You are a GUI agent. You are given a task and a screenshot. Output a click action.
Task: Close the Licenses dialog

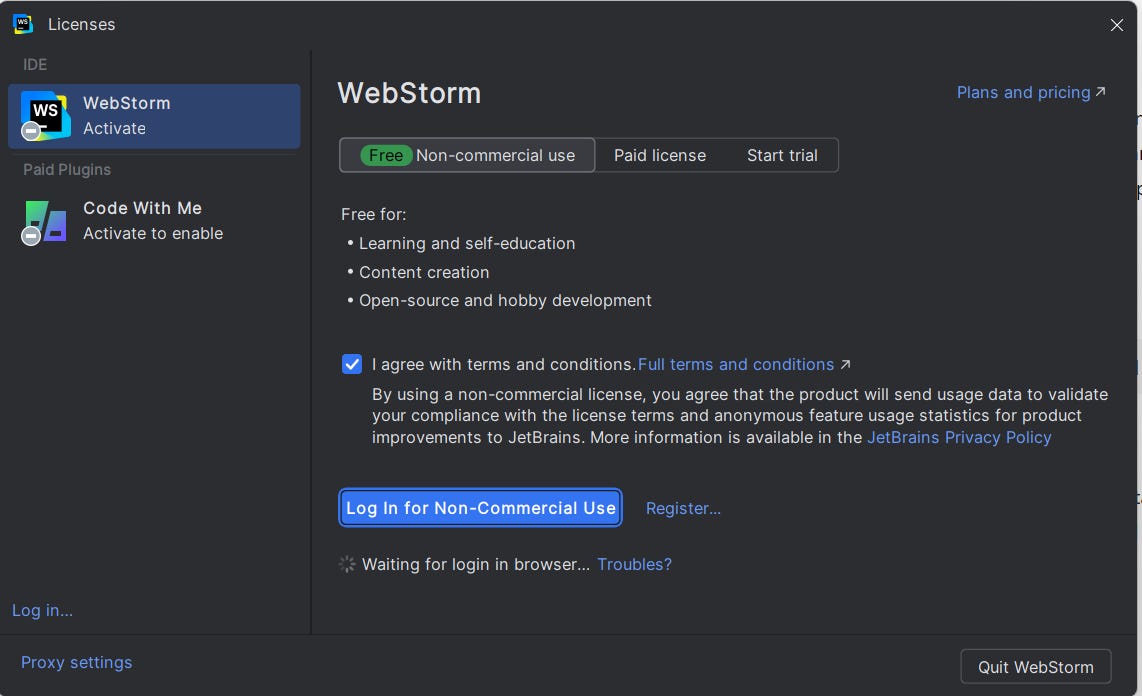click(1116, 25)
